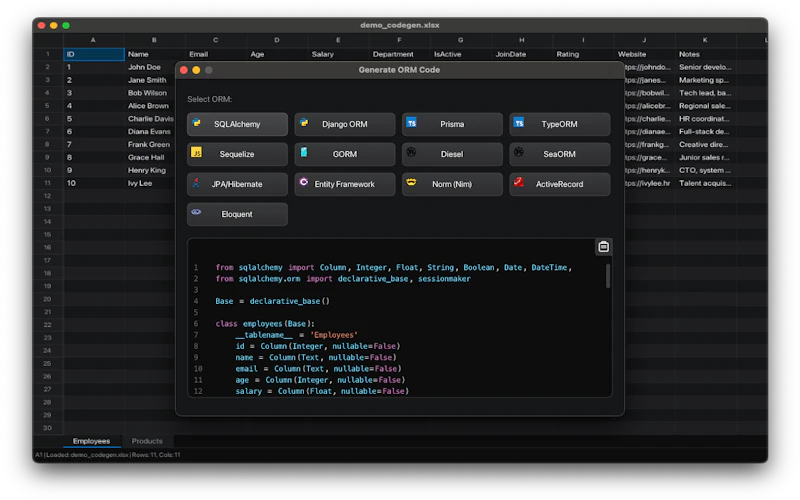Close the Generate ORM Code dialog
Screen dimensions: 800x500
[184, 70]
